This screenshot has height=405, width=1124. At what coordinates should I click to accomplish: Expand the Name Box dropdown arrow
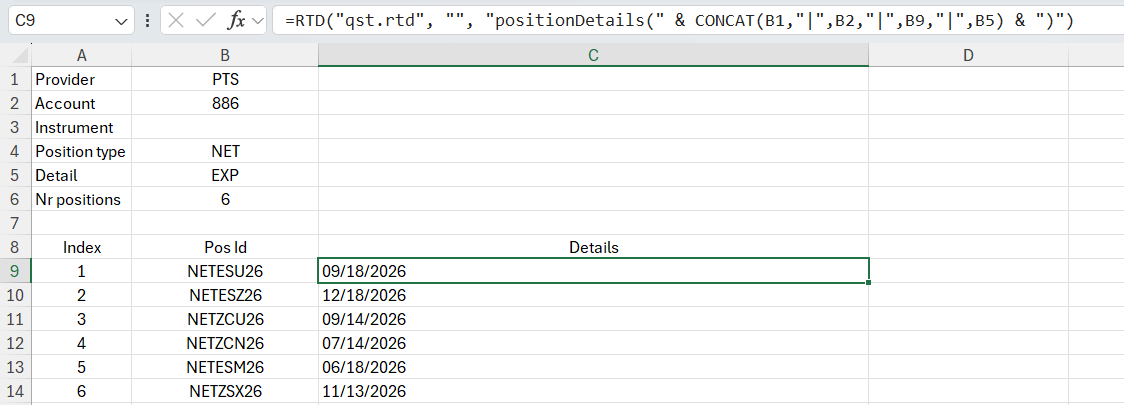120,22
